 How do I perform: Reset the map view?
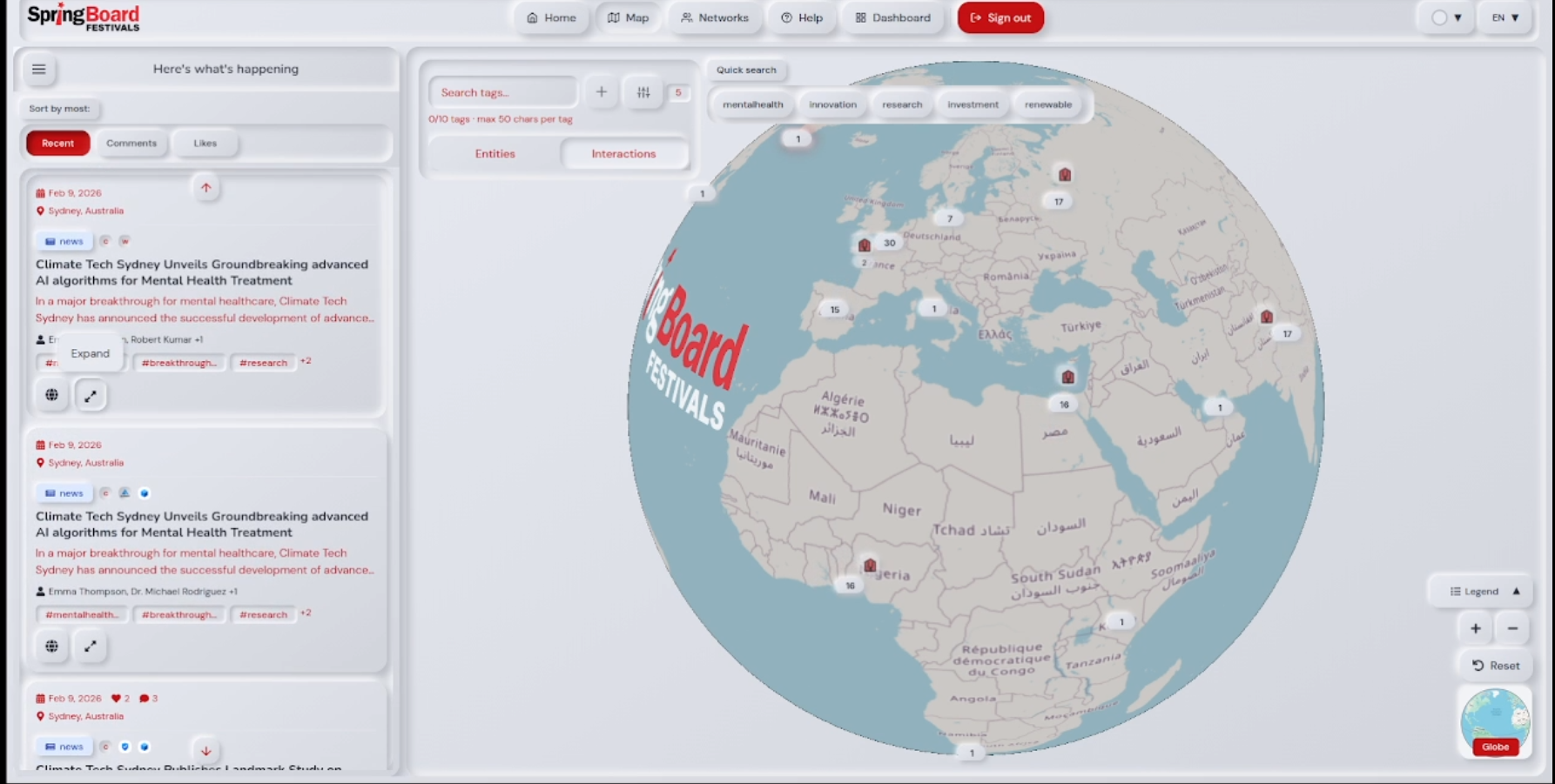click(x=1495, y=665)
